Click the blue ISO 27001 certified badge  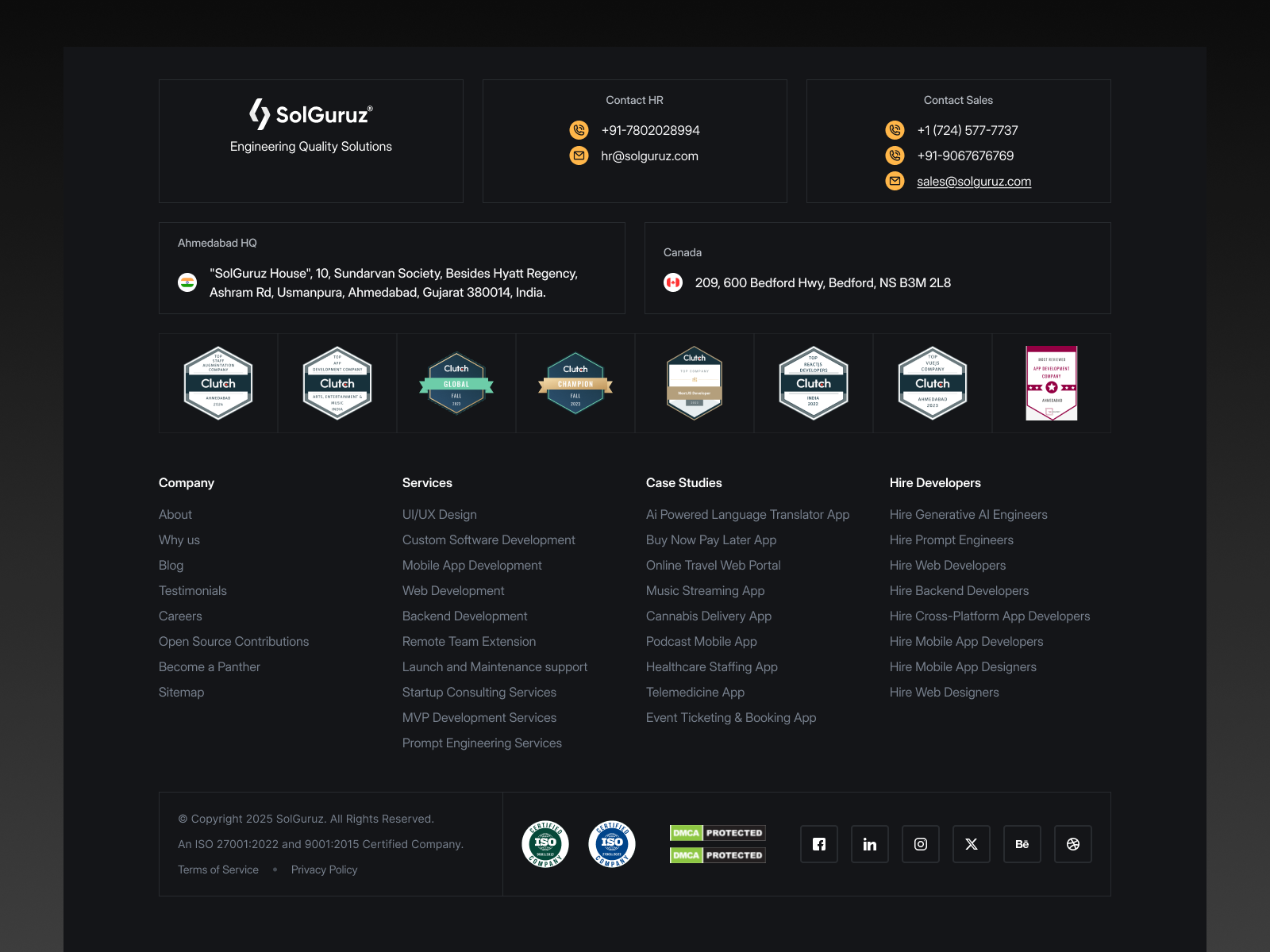(x=612, y=844)
